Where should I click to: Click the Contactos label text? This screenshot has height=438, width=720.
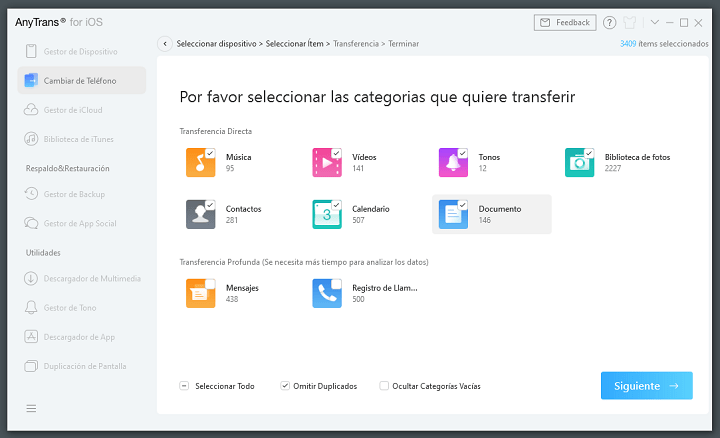click(243, 209)
